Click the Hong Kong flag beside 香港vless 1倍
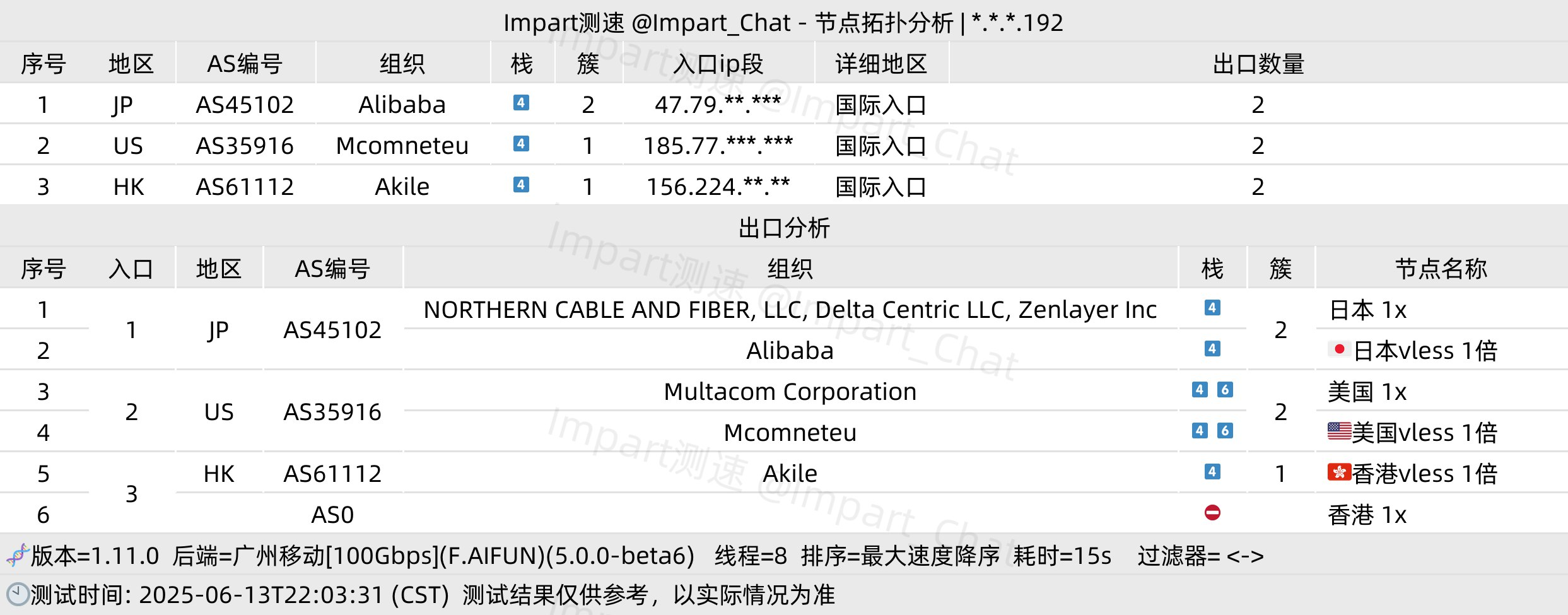The image size is (1568, 615). tap(1339, 472)
